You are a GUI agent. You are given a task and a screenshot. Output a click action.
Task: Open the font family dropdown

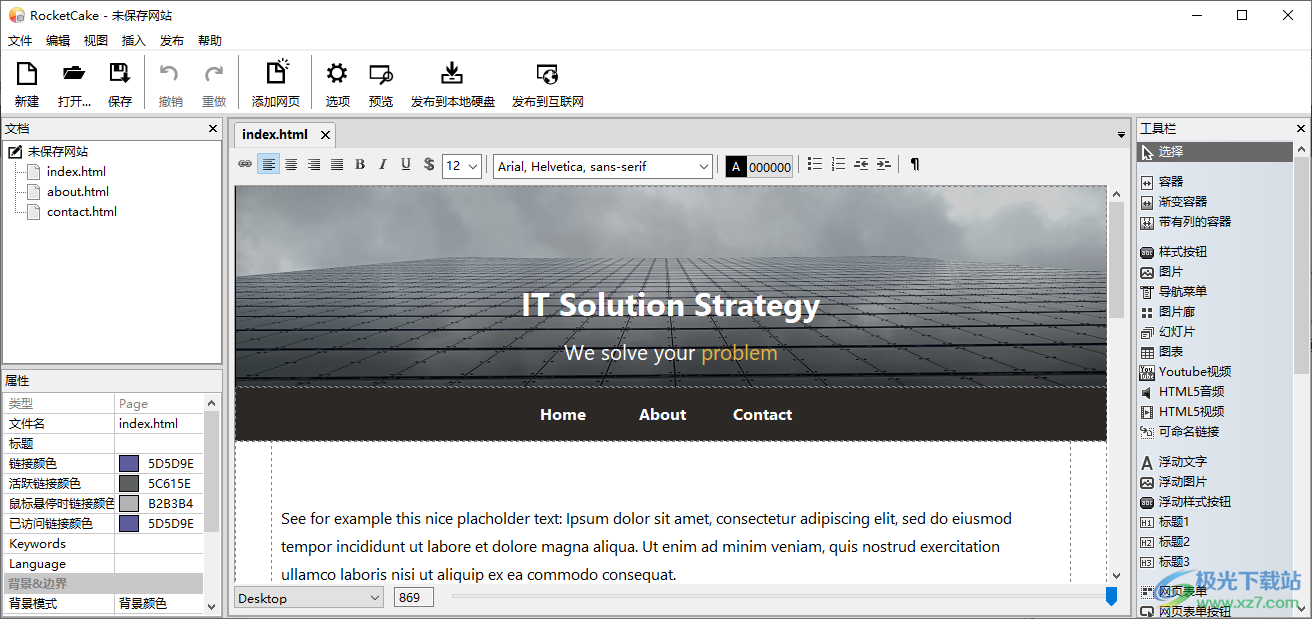[x=603, y=166]
